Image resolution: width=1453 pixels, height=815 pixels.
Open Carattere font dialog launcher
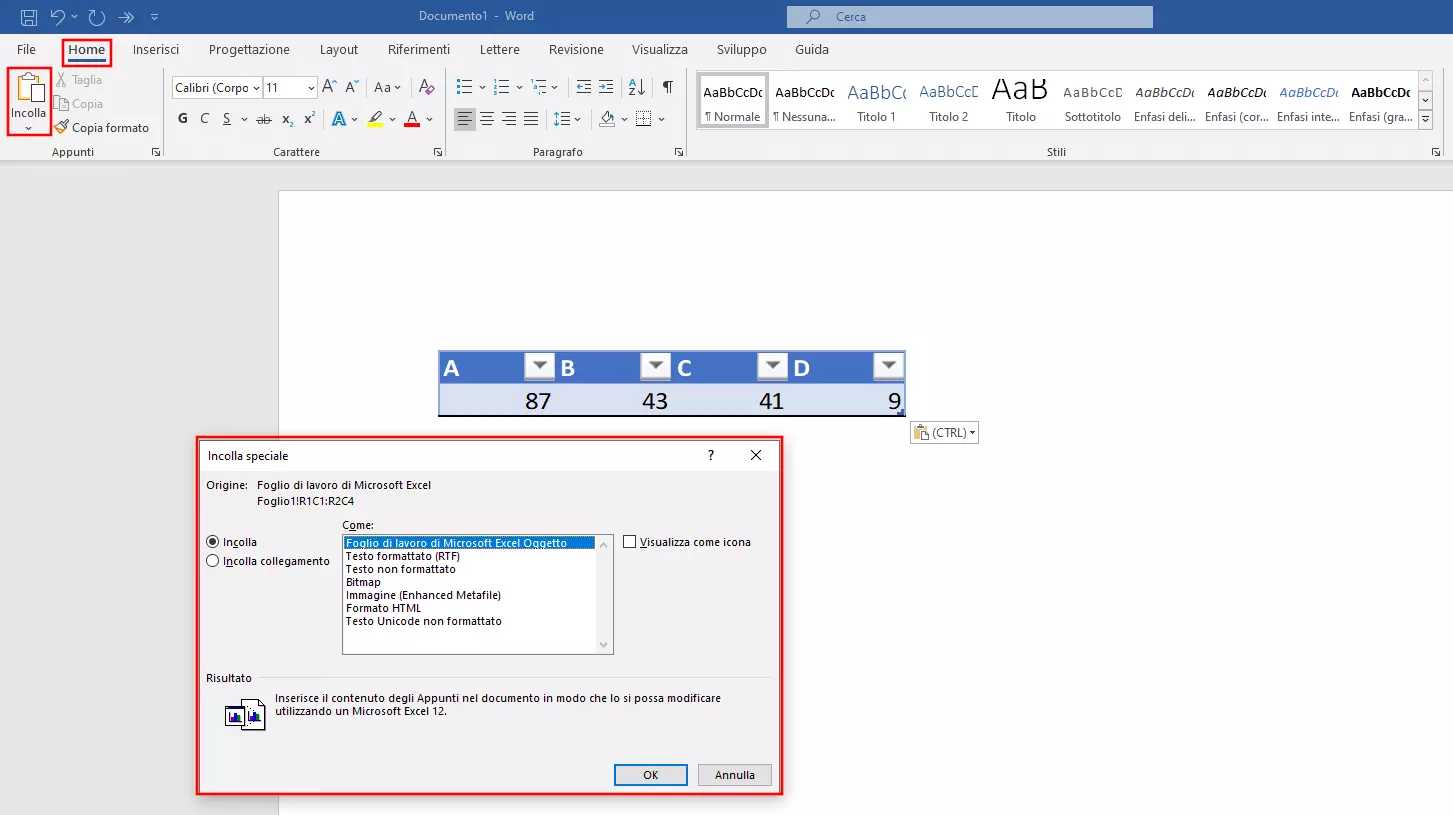[438, 152]
